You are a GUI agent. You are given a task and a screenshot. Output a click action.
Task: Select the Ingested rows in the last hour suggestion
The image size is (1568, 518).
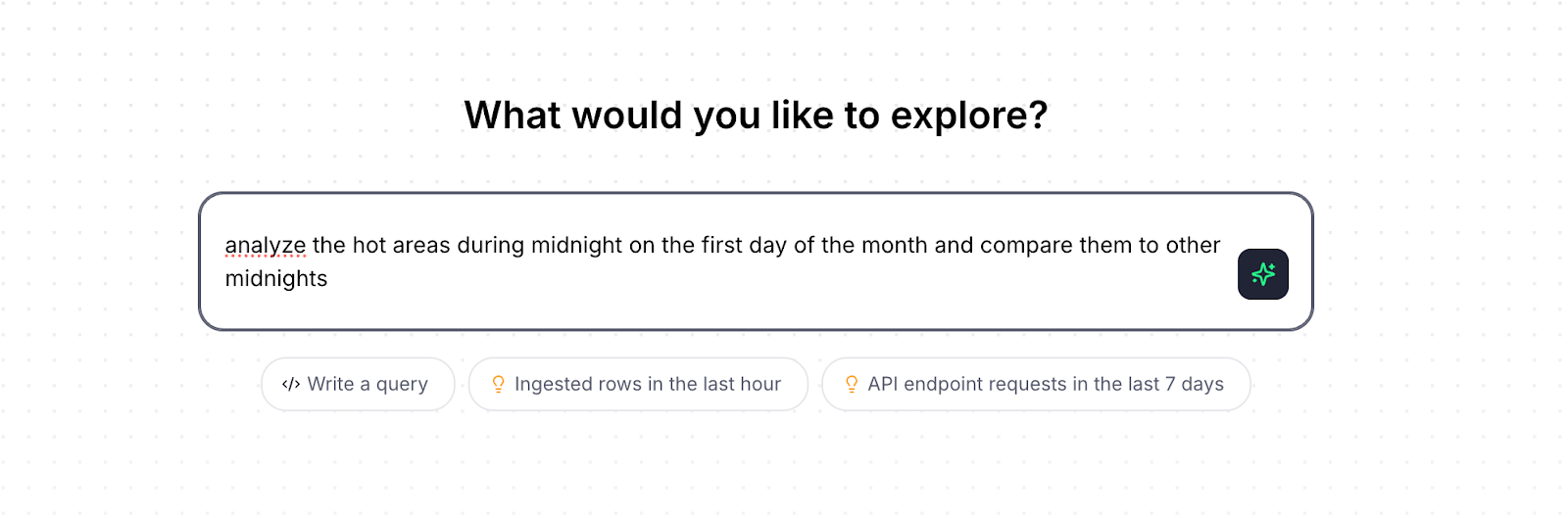click(x=647, y=384)
